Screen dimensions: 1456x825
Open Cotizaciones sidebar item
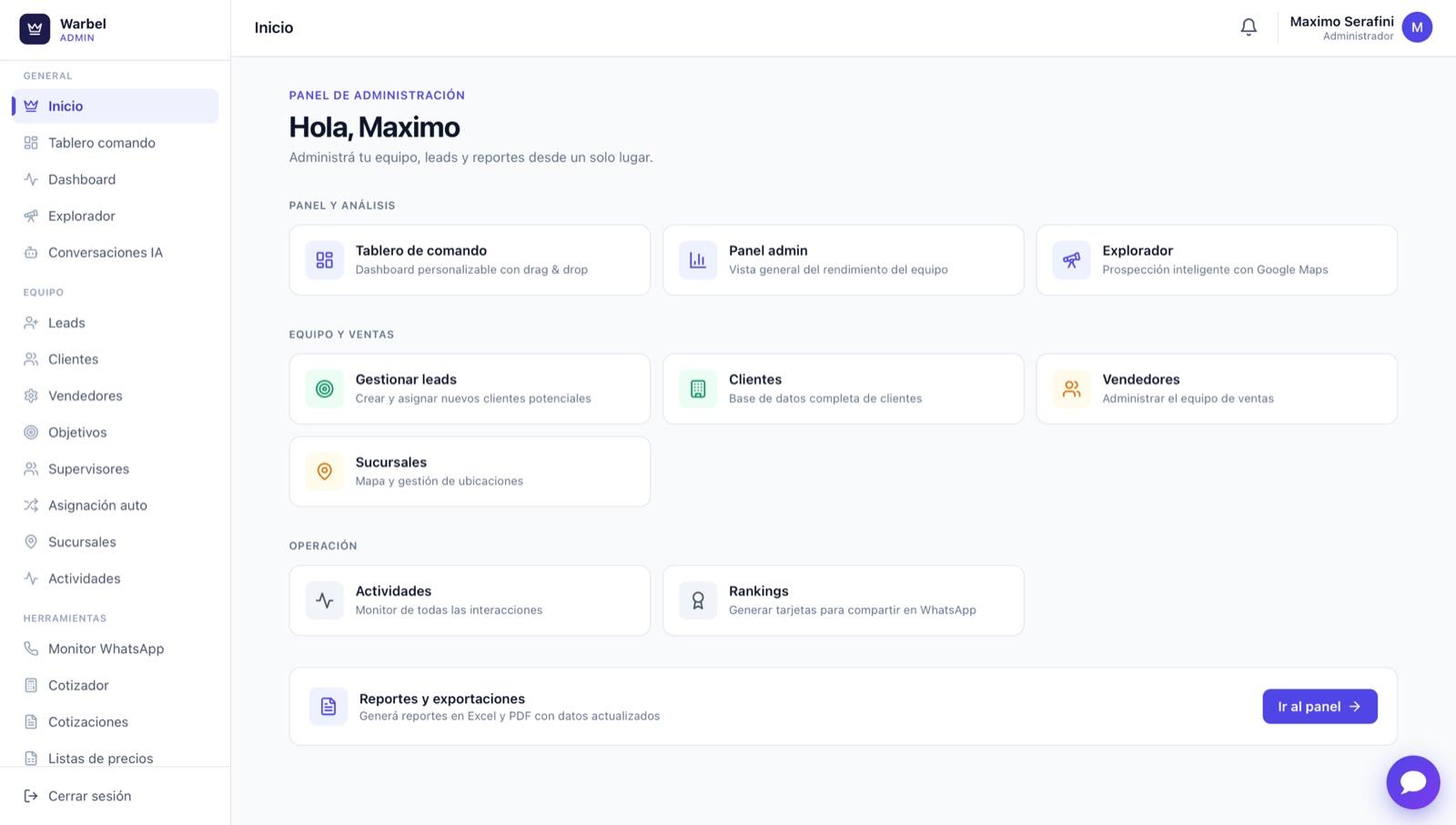click(116, 721)
